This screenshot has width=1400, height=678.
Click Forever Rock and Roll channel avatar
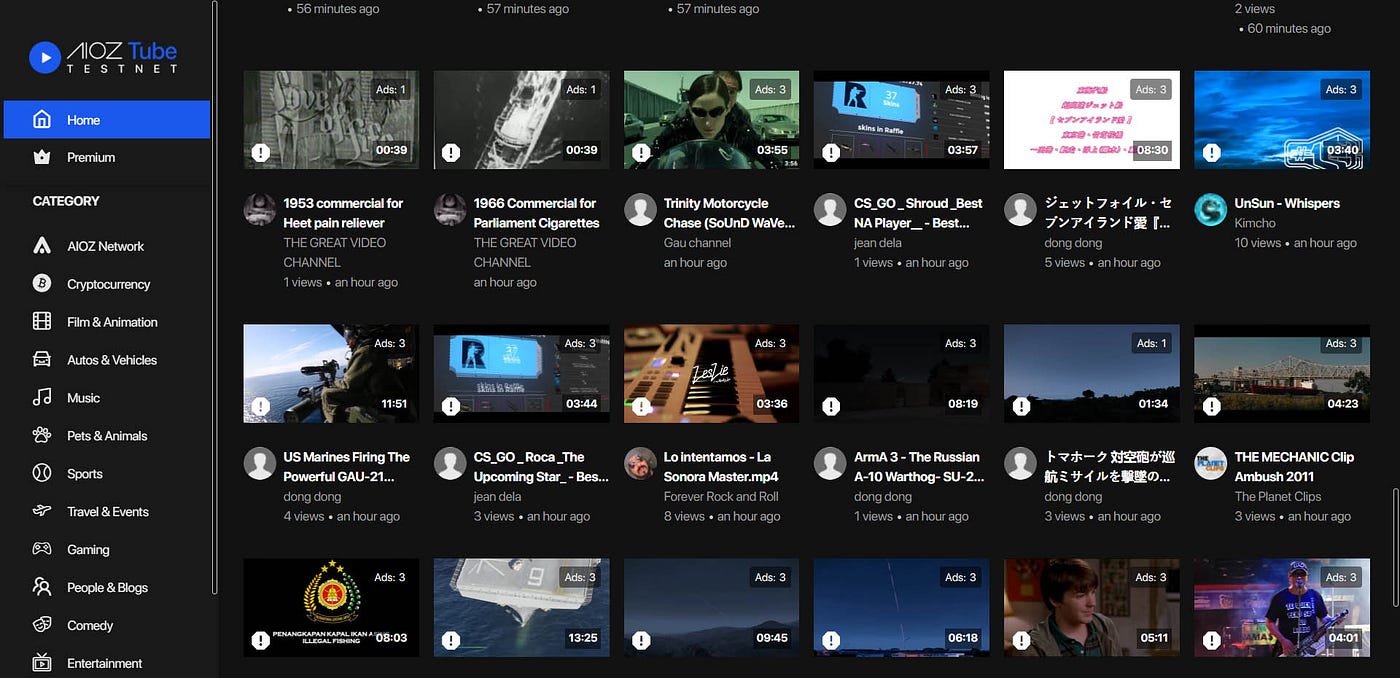tap(640, 464)
